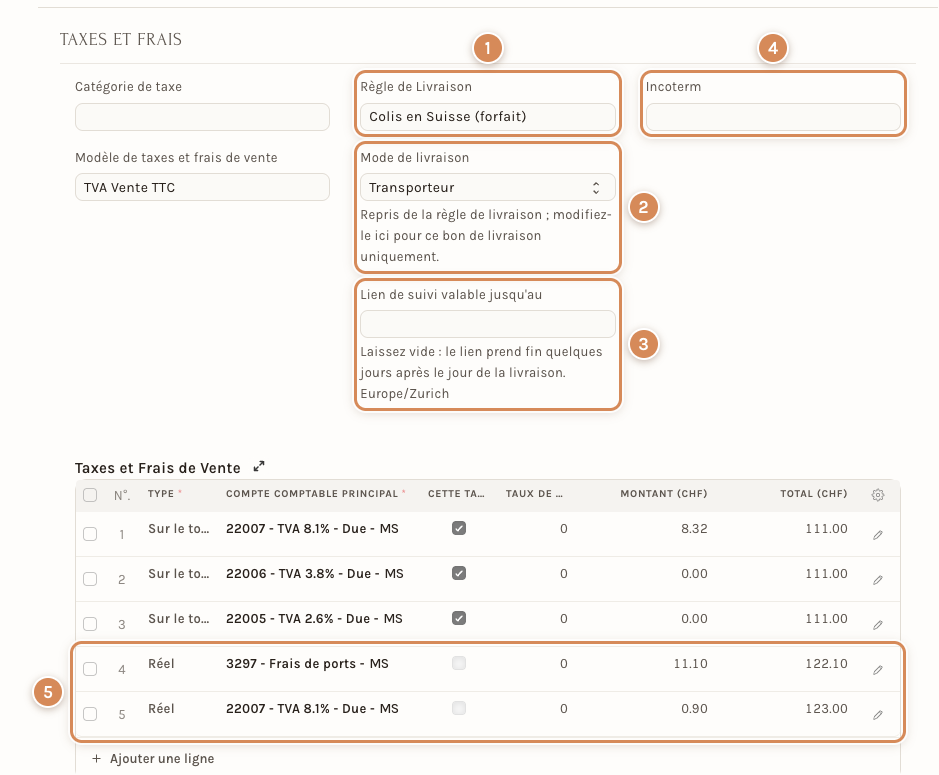Click the Montant (CHF) column header
939x775 pixels.
click(664, 494)
